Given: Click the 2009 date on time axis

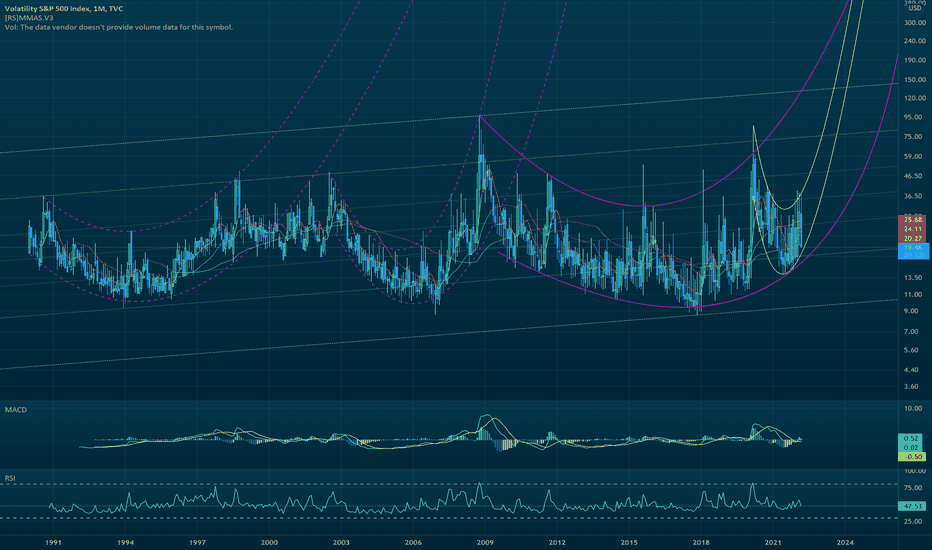Looking at the screenshot, I should 485,542.
